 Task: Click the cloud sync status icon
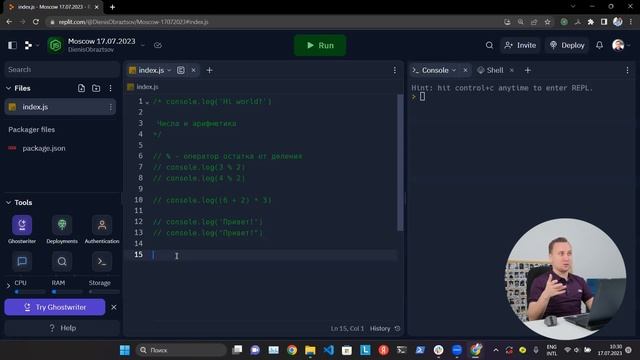point(158,45)
